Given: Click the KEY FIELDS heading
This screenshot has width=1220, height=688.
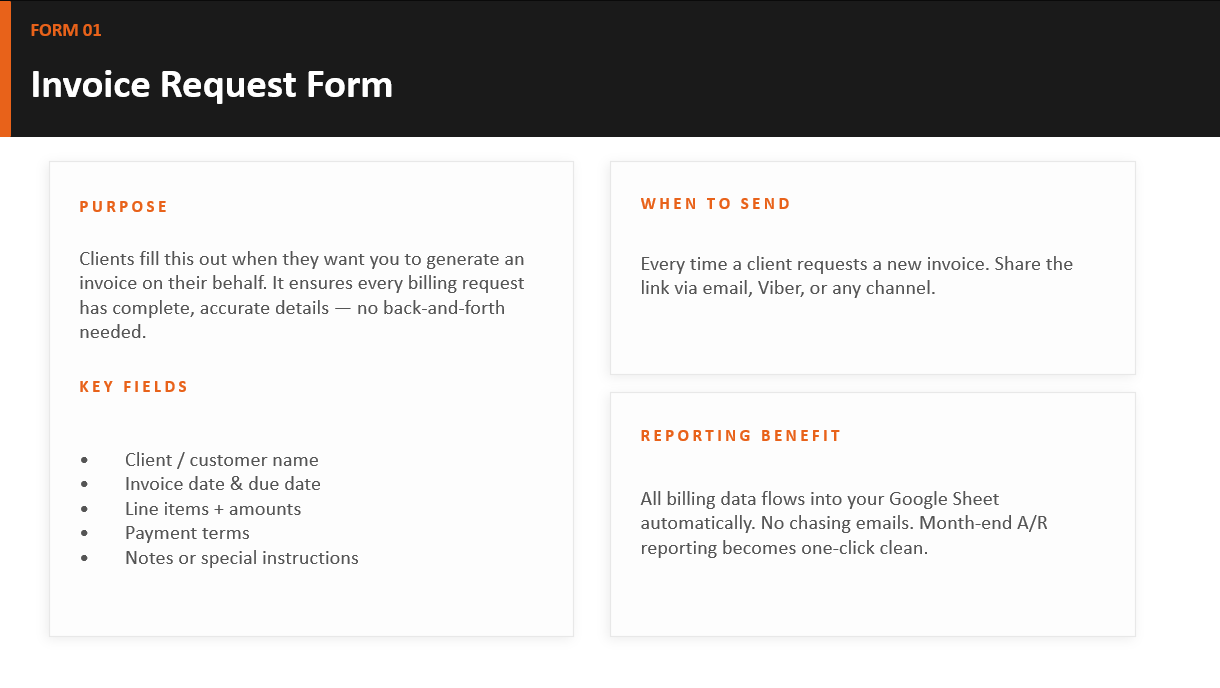Looking at the screenshot, I should click(x=134, y=387).
